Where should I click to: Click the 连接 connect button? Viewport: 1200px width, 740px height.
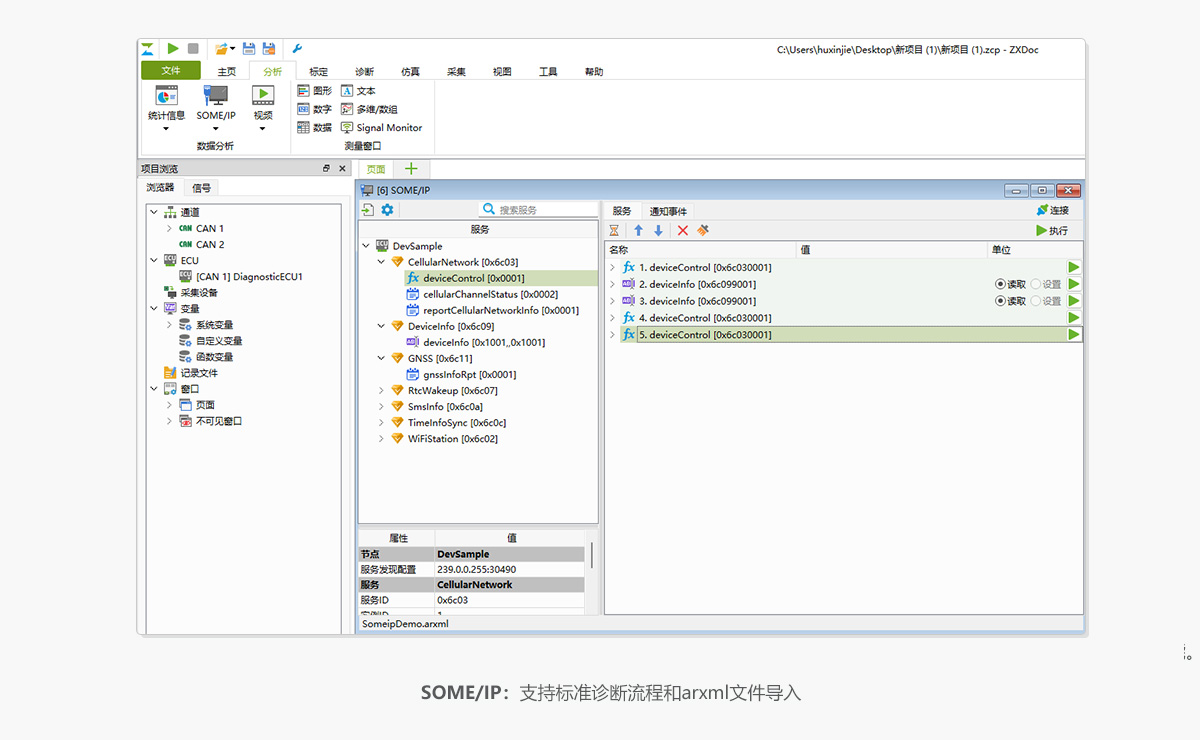click(1052, 210)
